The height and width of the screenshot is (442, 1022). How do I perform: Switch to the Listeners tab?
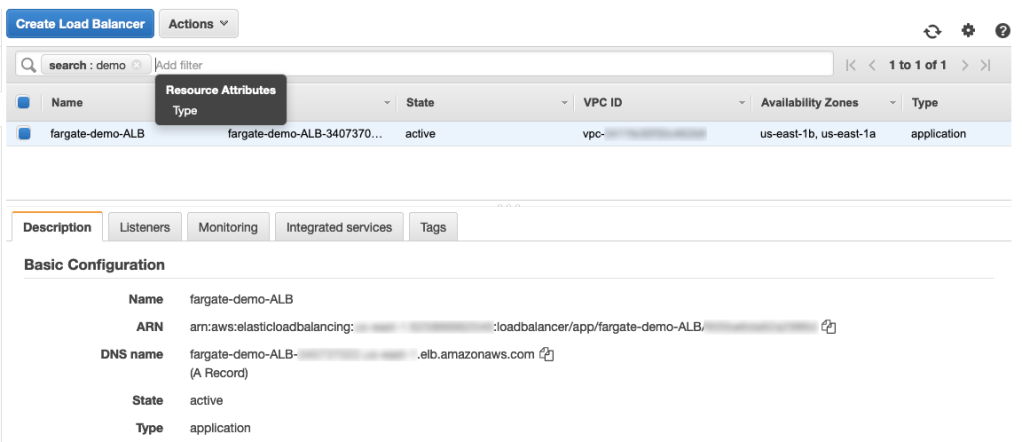[144, 227]
